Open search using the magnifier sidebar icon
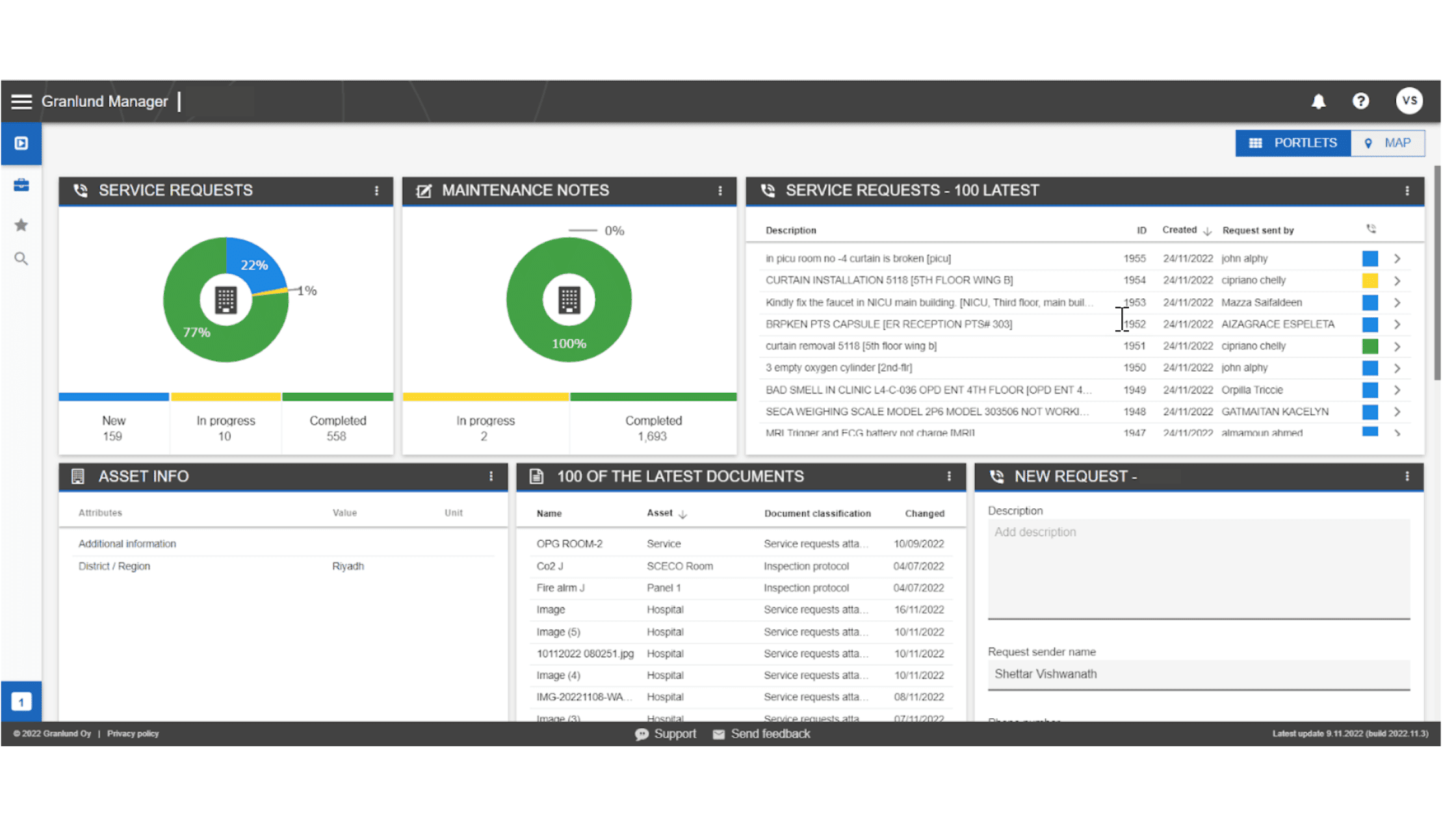Viewport: 1456px width, 819px height. (21, 258)
